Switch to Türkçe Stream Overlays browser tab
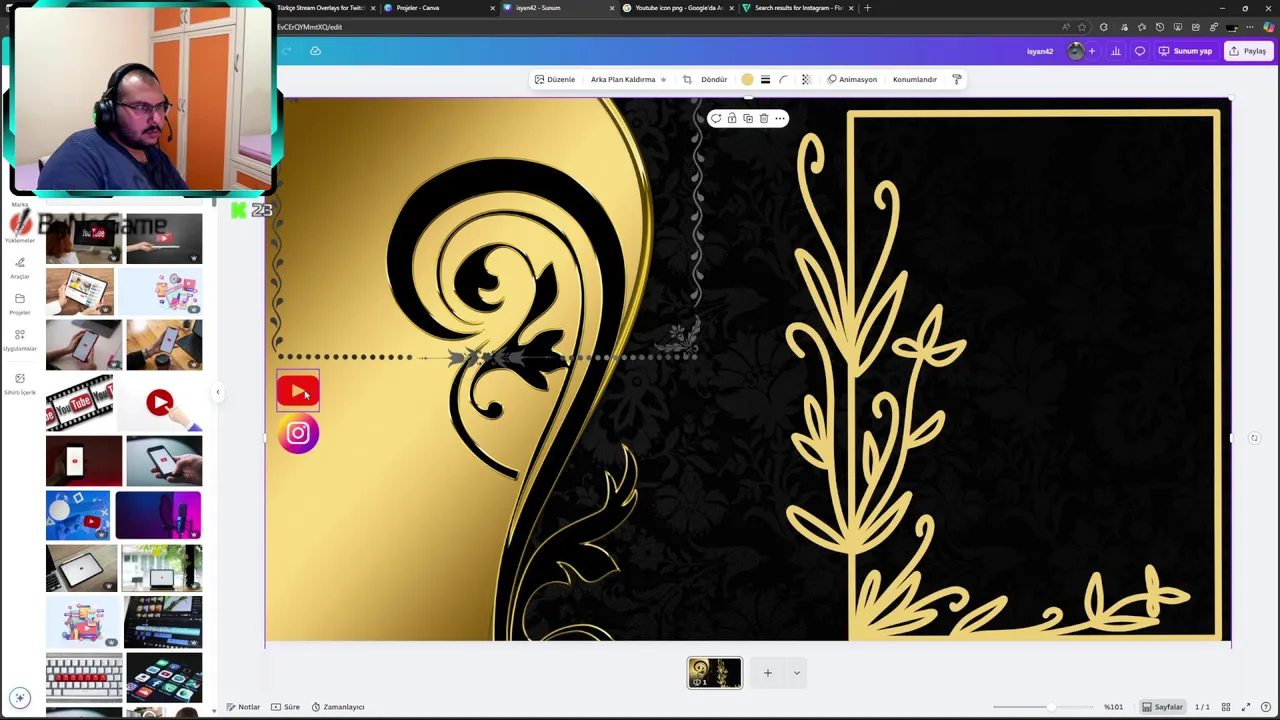 pyautogui.click(x=320, y=8)
